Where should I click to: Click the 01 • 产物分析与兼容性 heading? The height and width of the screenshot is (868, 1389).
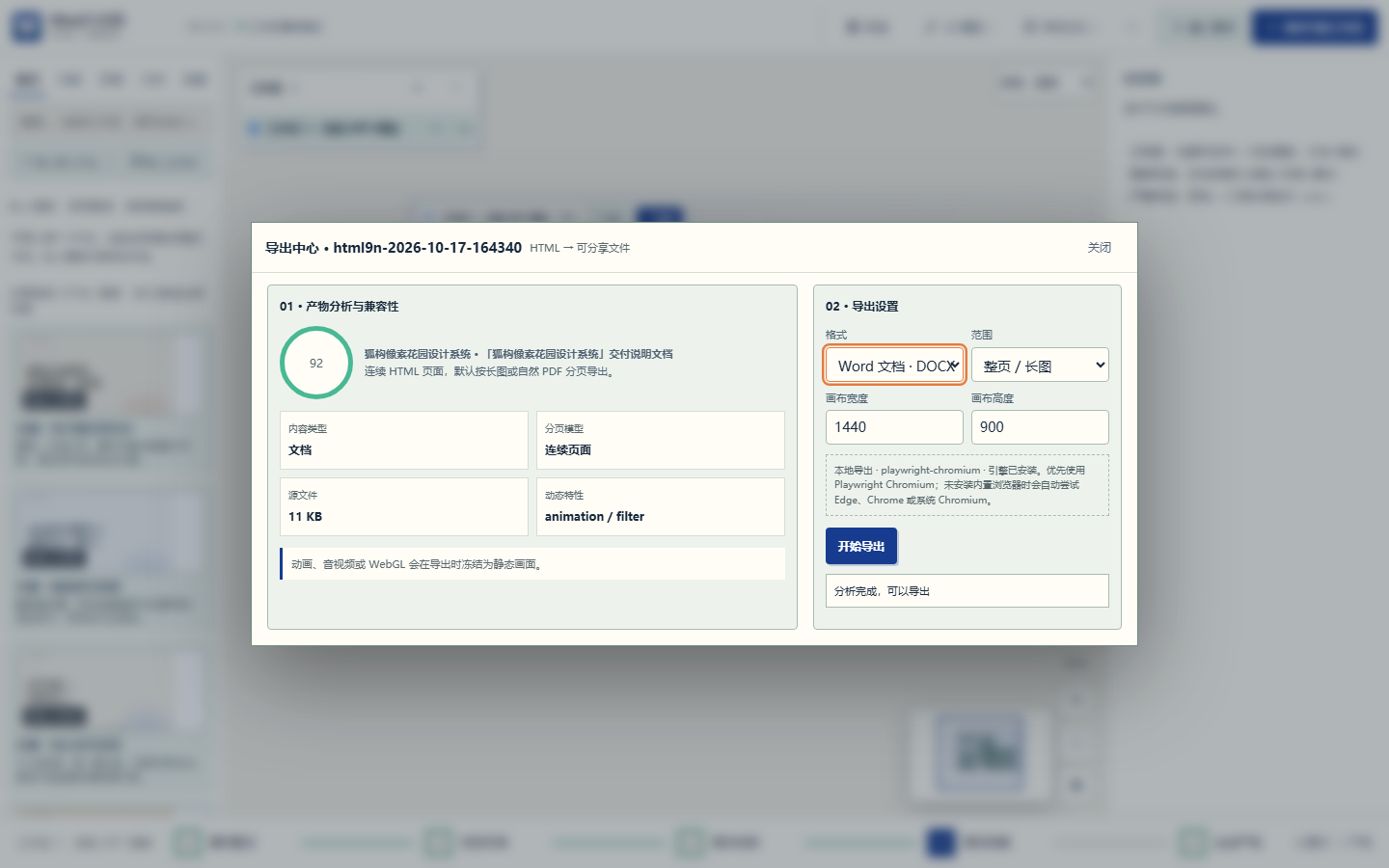(340, 307)
